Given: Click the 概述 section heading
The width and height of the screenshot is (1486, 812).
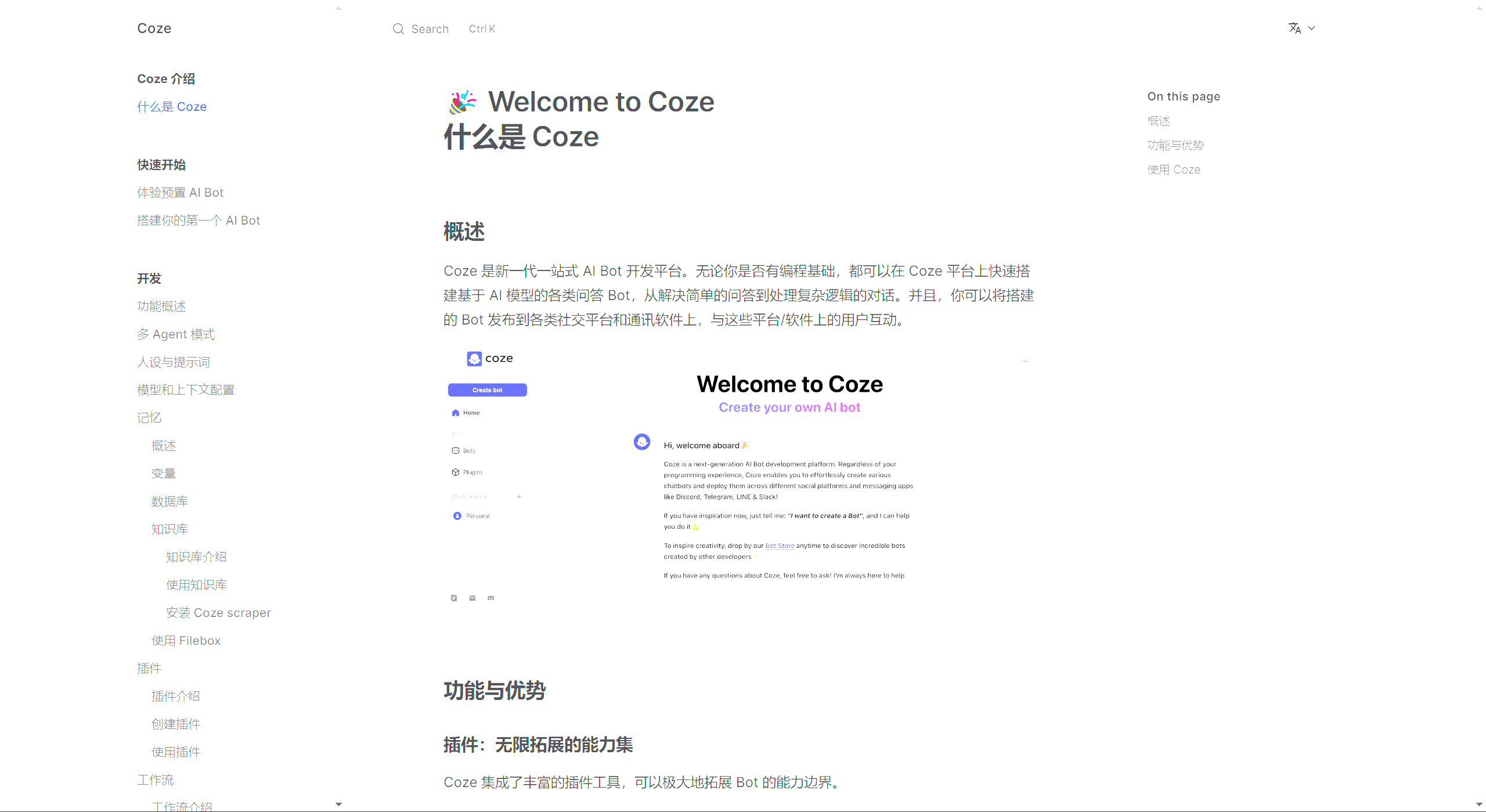Looking at the screenshot, I should click(x=464, y=232).
